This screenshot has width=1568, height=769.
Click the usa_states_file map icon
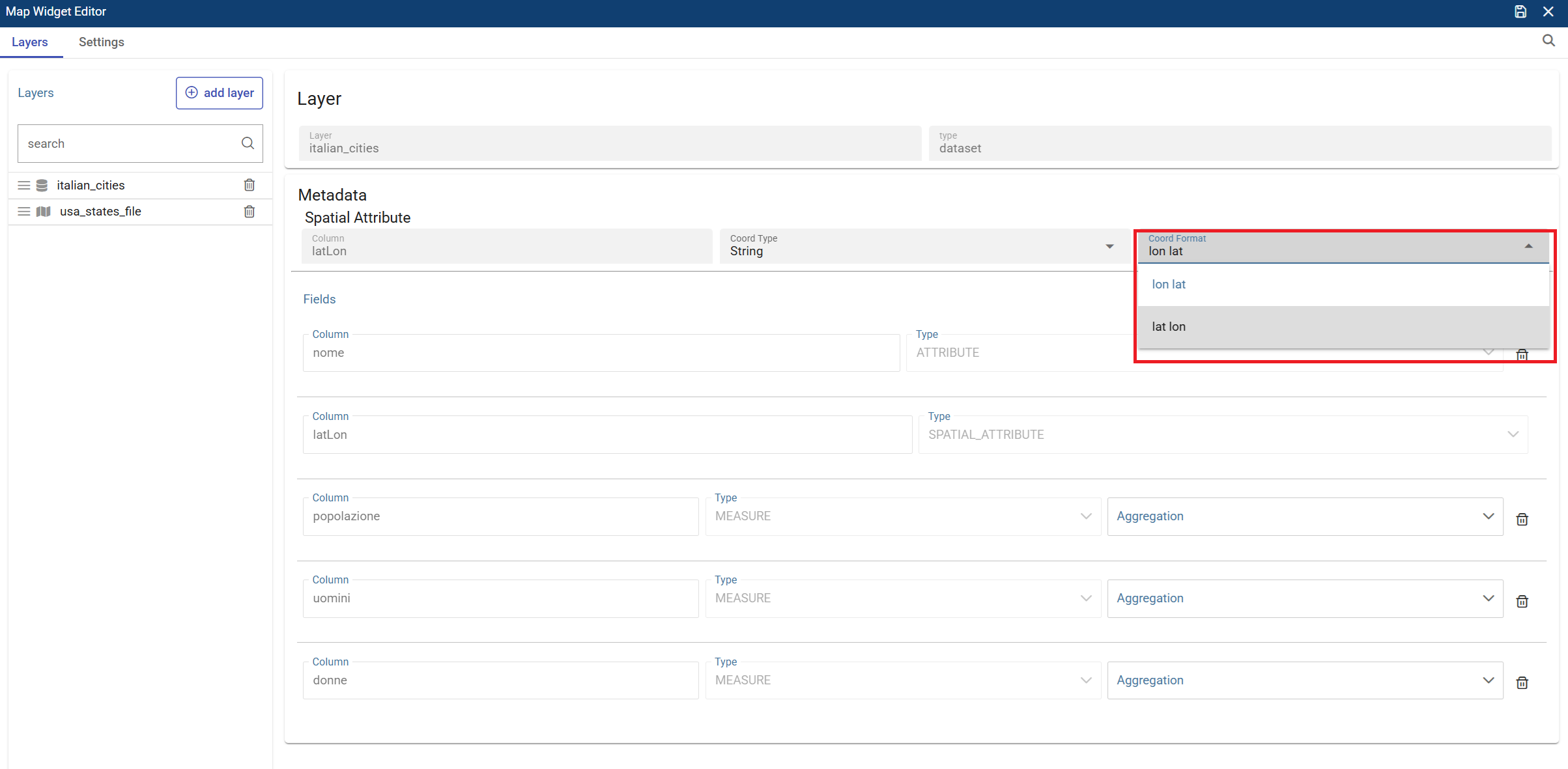coord(44,212)
